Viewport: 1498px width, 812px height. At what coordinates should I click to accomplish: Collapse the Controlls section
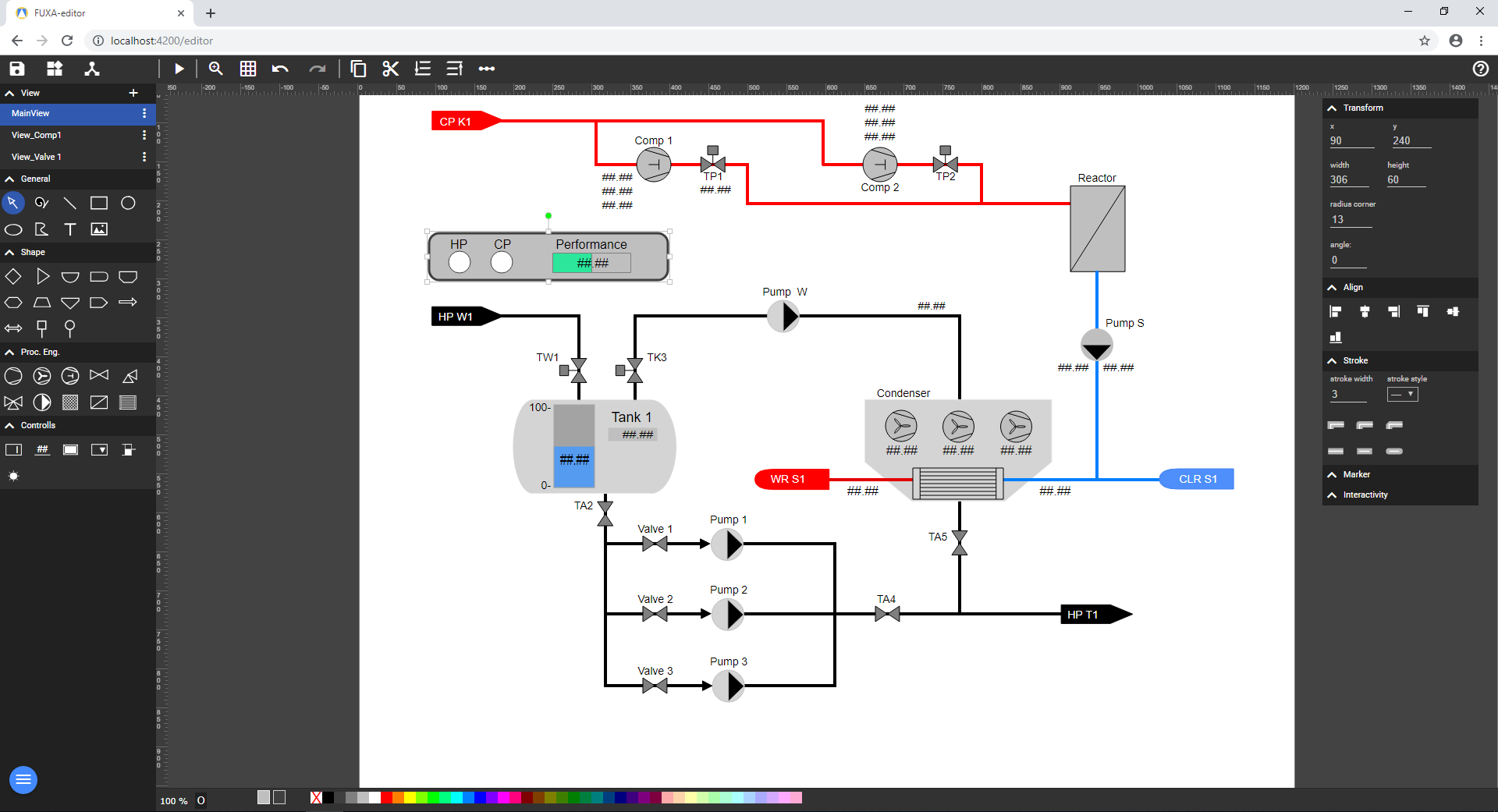9,425
